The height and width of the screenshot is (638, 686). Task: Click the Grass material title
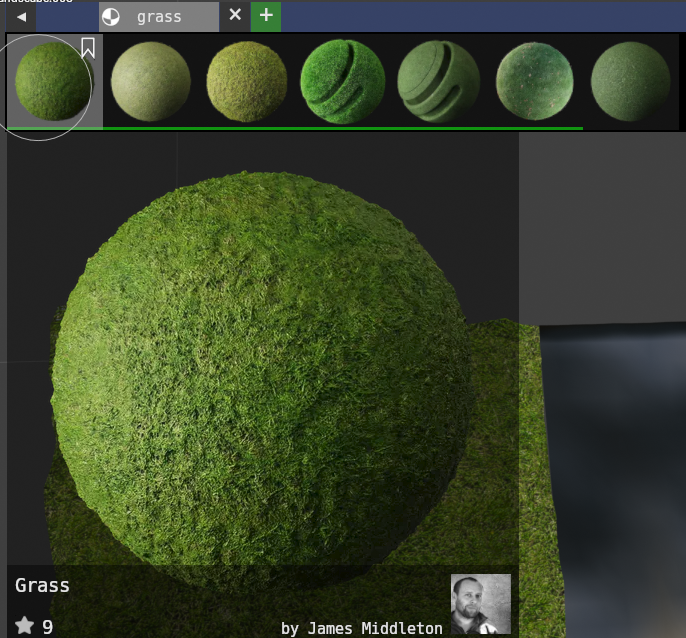coord(42,585)
